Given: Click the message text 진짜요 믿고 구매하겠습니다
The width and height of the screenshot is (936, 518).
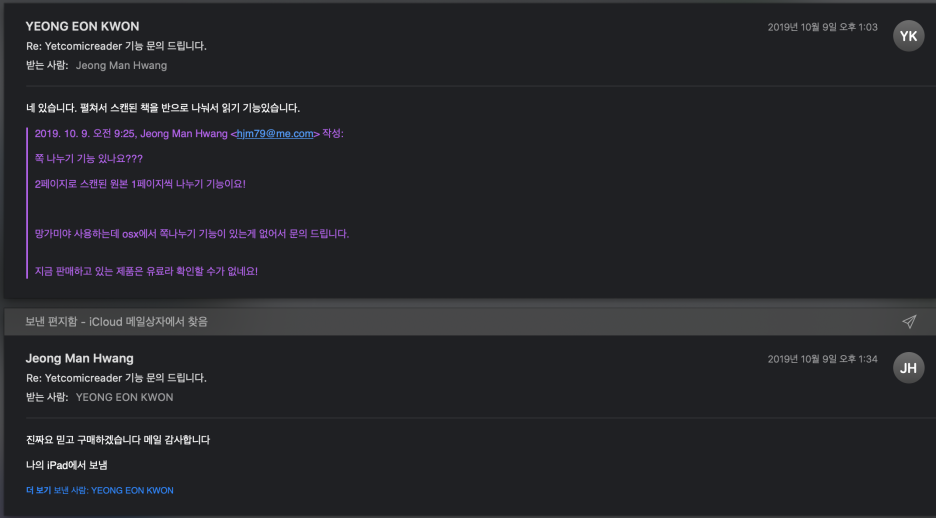Looking at the screenshot, I should (x=118, y=439).
